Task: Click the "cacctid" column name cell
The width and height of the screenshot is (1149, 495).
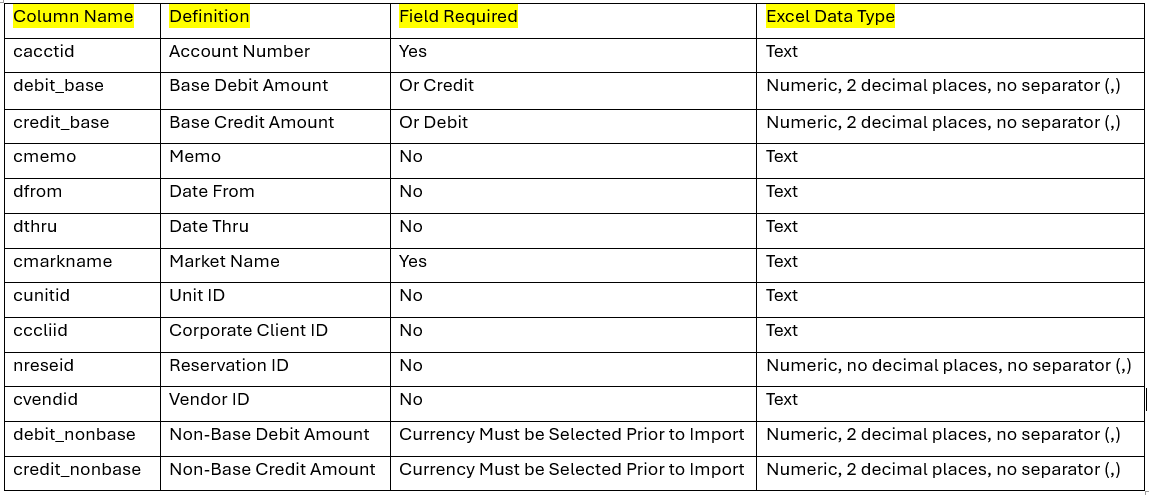Action: tap(43, 51)
